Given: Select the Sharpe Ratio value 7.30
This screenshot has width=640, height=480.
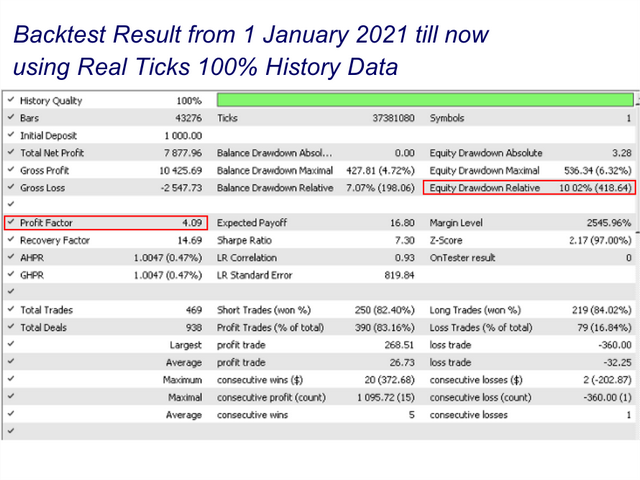Looking at the screenshot, I should 404,240.
